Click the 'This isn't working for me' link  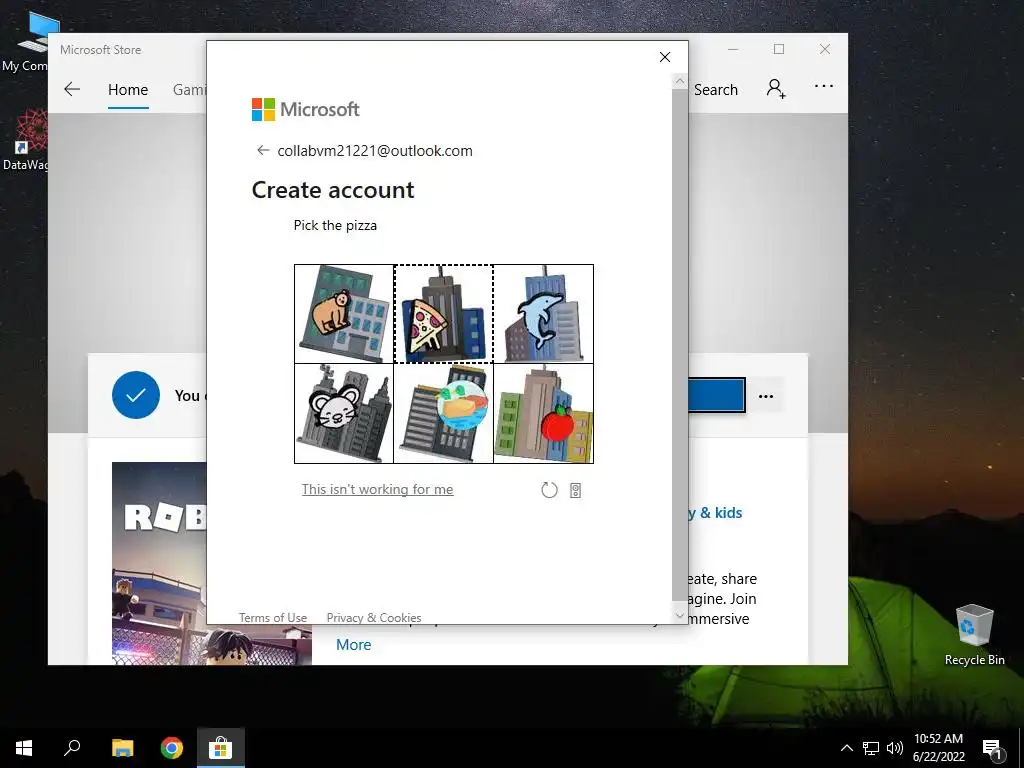pos(377,489)
